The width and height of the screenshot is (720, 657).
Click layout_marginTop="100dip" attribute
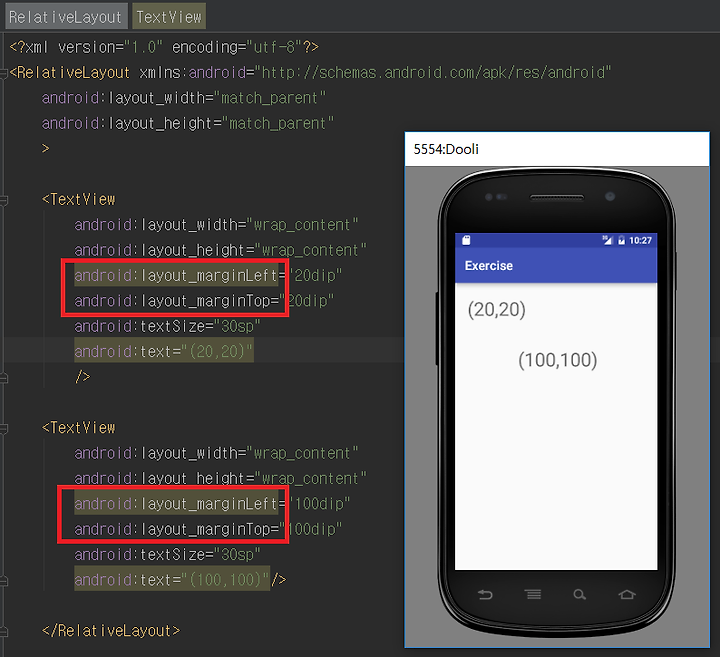point(208,529)
